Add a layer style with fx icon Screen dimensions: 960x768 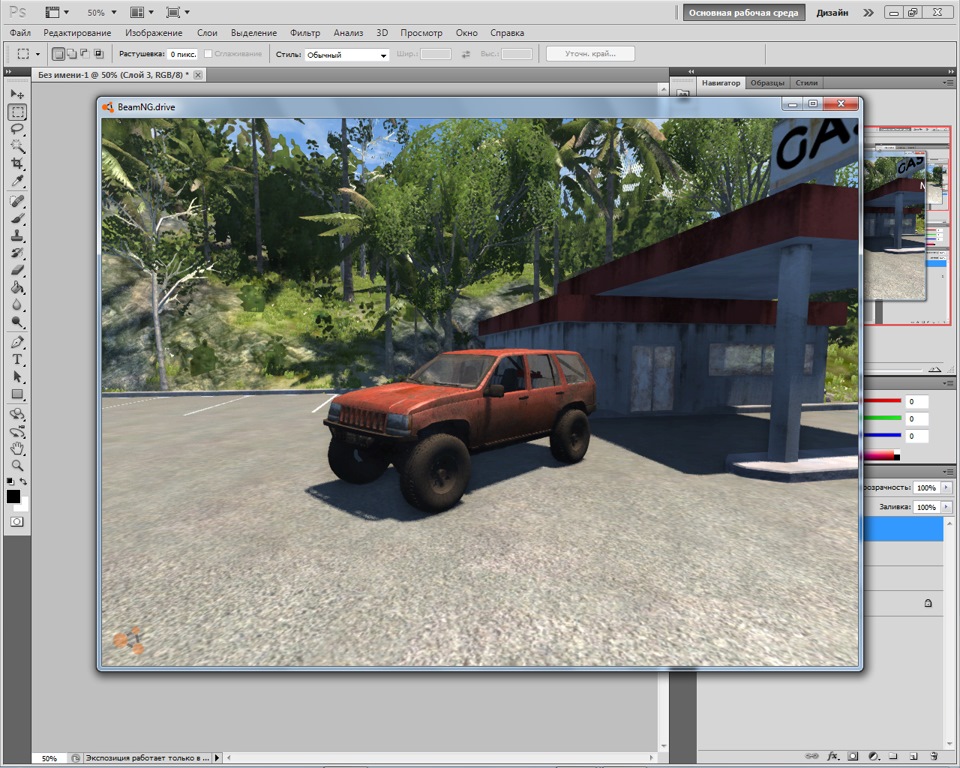[833, 756]
